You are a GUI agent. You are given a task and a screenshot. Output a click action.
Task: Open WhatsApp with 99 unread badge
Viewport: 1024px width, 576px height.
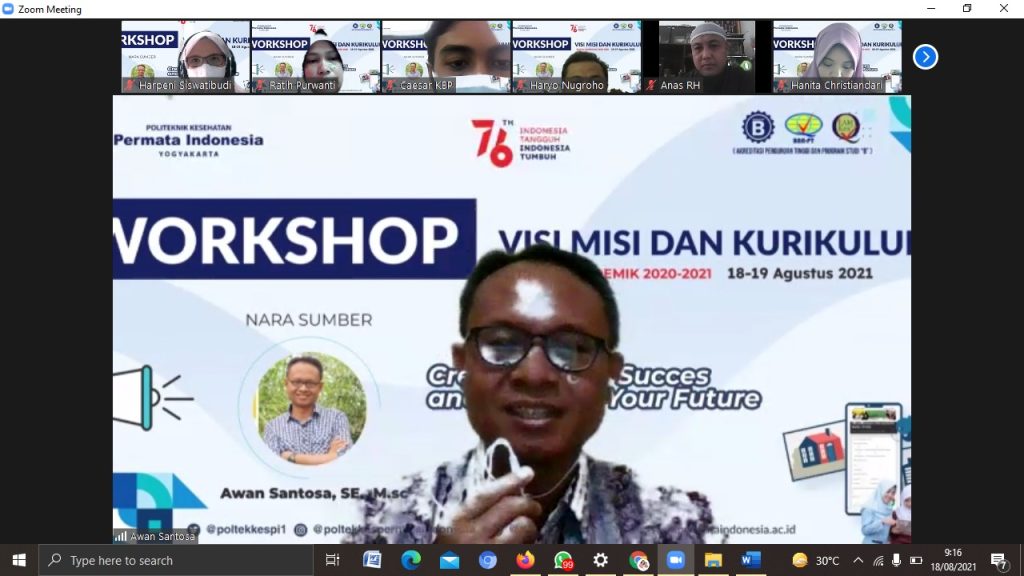[563, 560]
